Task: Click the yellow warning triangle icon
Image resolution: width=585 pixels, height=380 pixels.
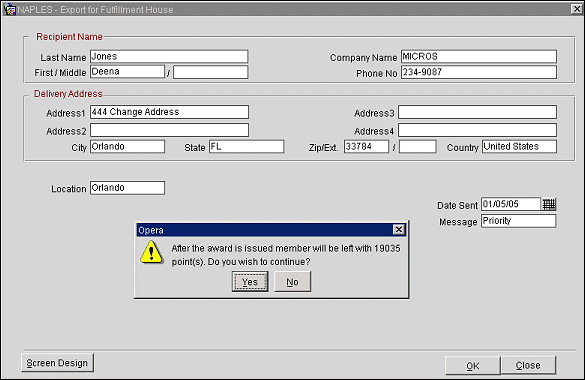Action: (151, 252)
